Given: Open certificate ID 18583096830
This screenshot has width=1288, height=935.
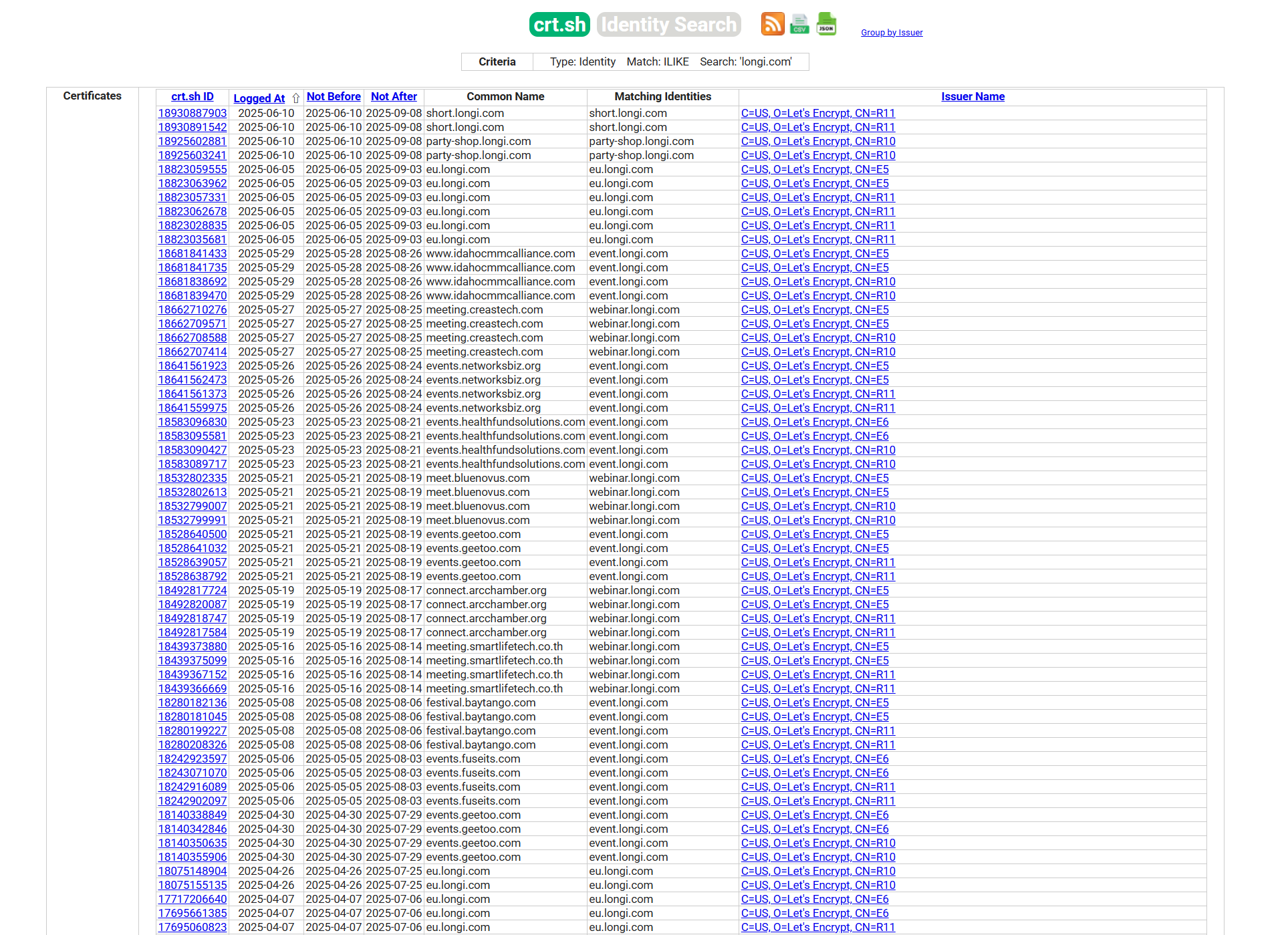Looking at the screenshot, I should 192,422.
